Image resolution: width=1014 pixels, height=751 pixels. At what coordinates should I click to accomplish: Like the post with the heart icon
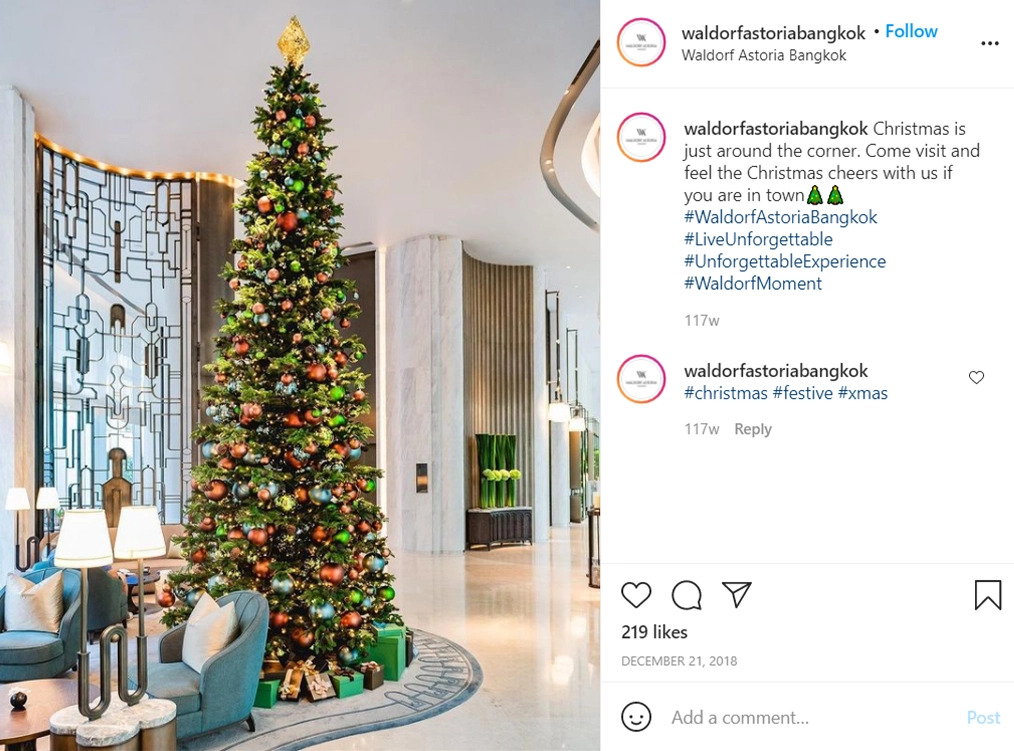coord(636,595)
